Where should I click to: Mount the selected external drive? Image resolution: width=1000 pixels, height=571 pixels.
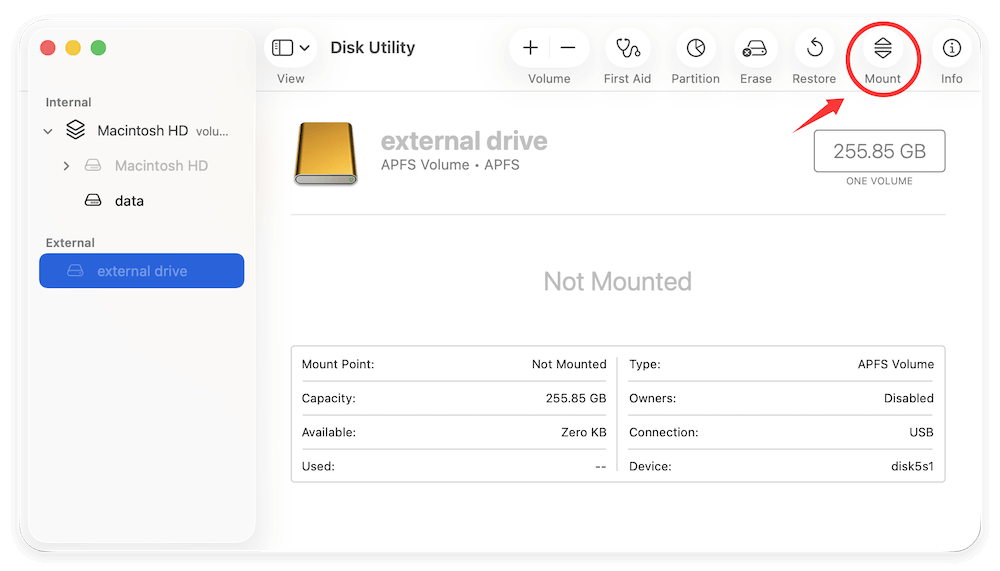pos(883,48)
